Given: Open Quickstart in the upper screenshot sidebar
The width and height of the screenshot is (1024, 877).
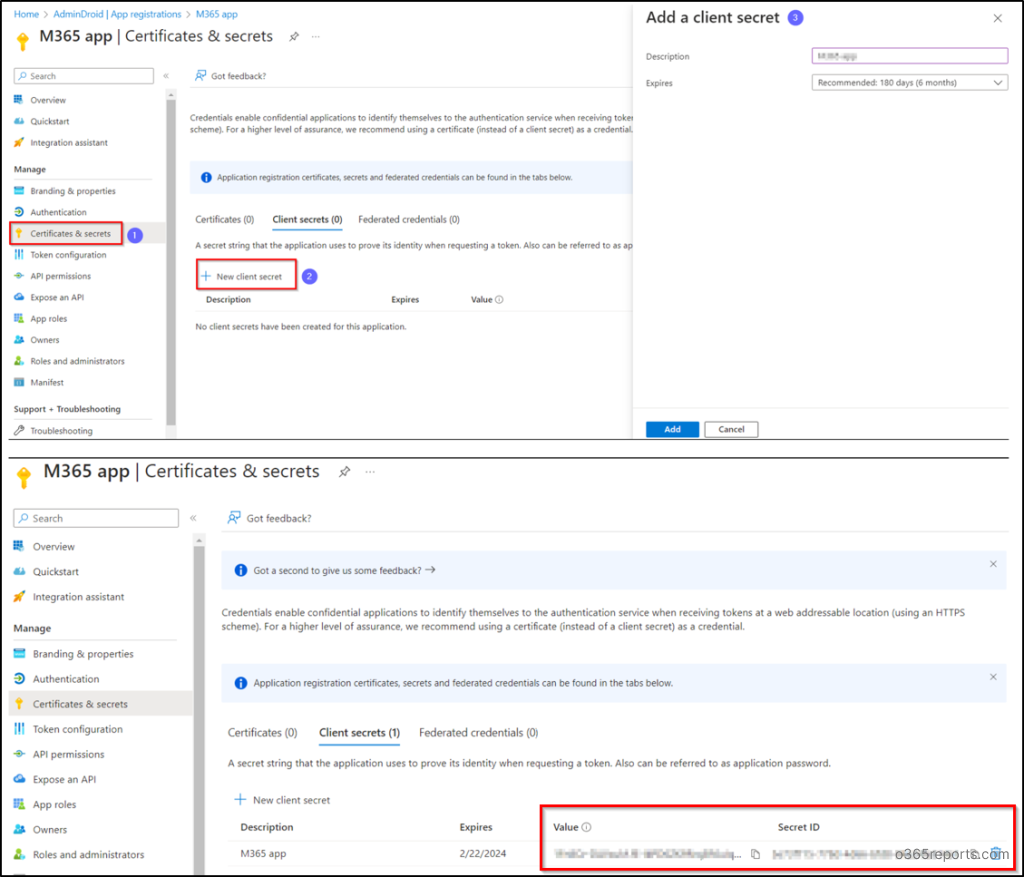Looking at the screenshot, I should (x=42, y=121).
